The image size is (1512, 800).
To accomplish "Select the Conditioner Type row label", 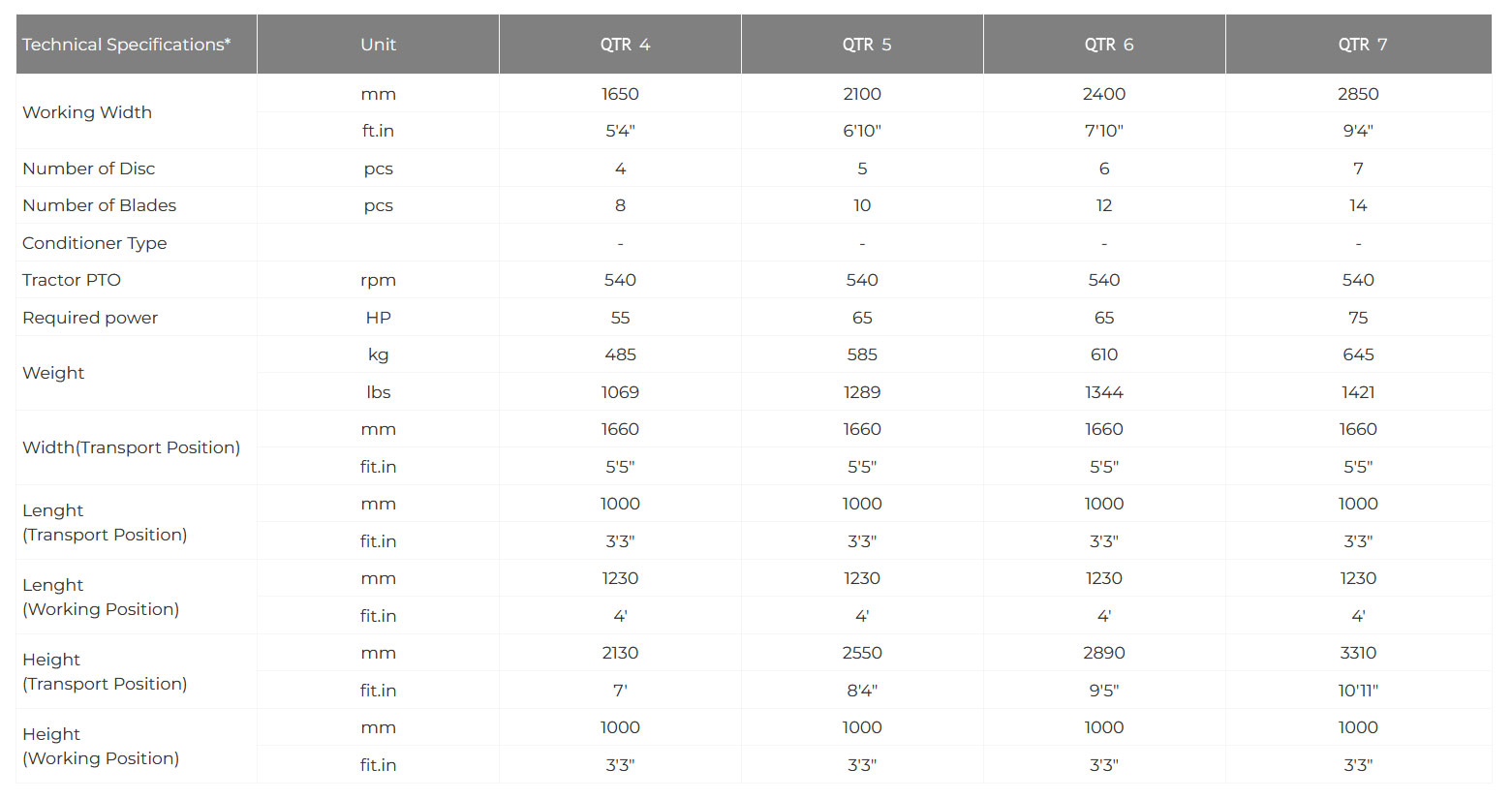I will (94, 243).
